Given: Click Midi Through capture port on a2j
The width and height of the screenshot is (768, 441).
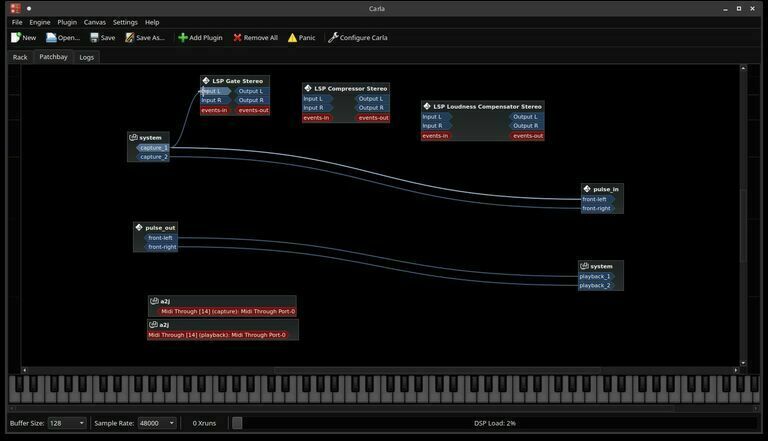Looking at the screenshot, I should 227,311.
